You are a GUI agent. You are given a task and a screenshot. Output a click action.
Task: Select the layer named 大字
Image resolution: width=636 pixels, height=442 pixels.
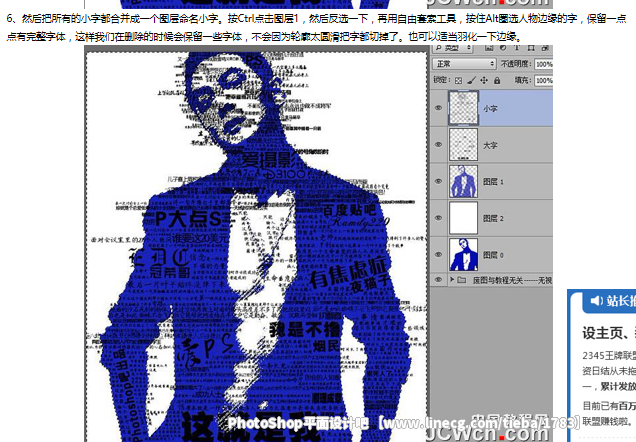coord(490,145)
